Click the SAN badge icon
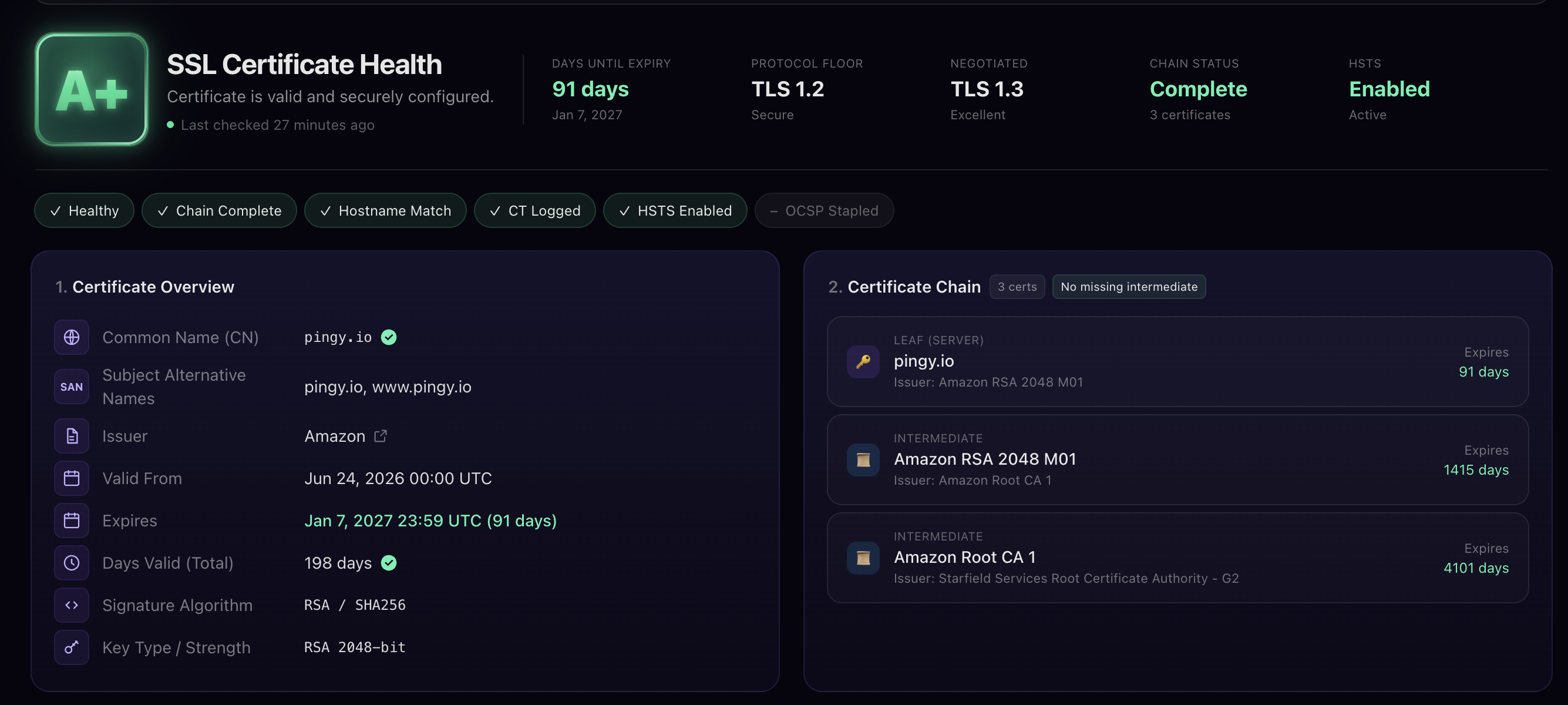The width and height of the screenshot is (1568, 705). point(71,387)
